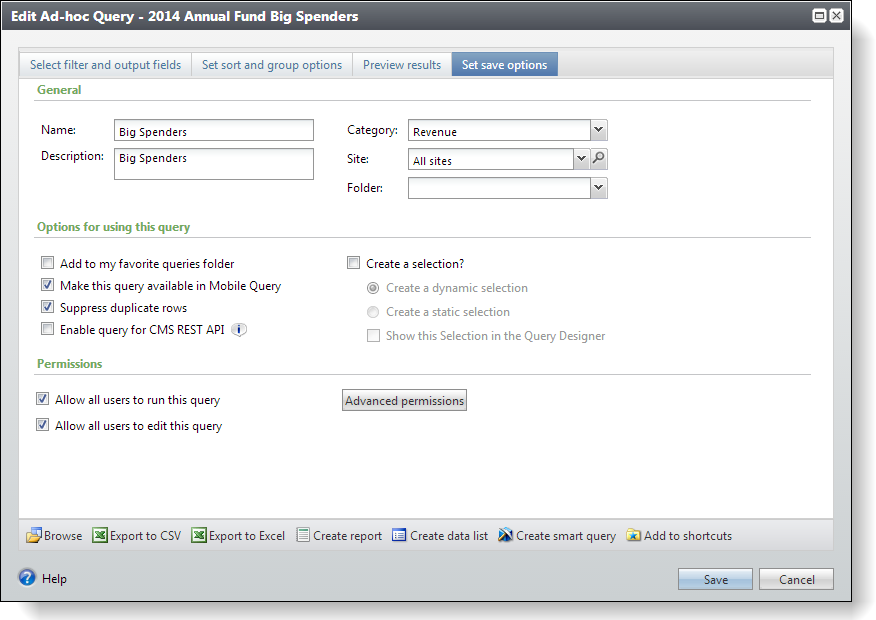Check Create a selection option
The height and width of the screenshot is (620, 876).
tap(353, 263)
